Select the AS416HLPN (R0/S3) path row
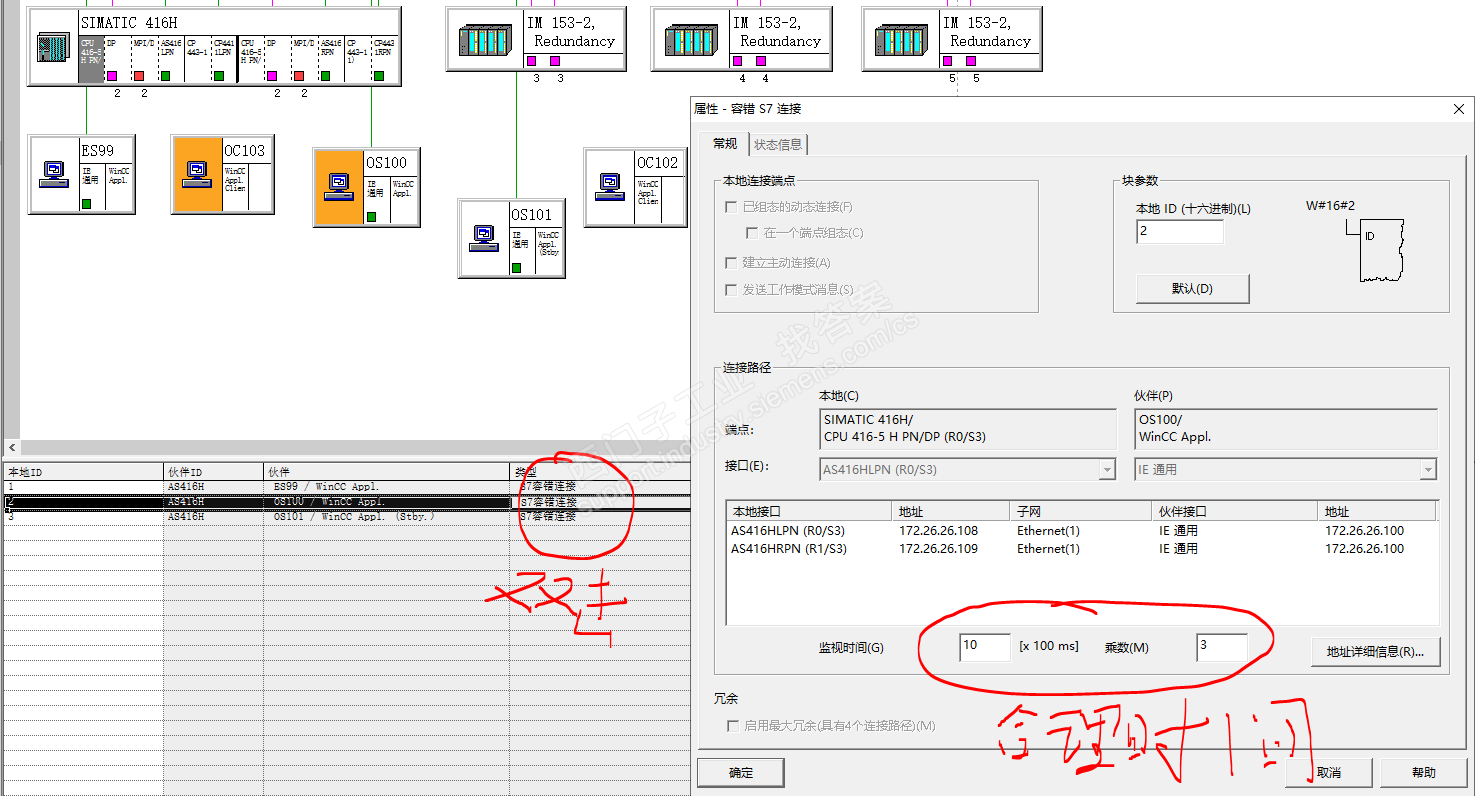 click(1082, 531)
